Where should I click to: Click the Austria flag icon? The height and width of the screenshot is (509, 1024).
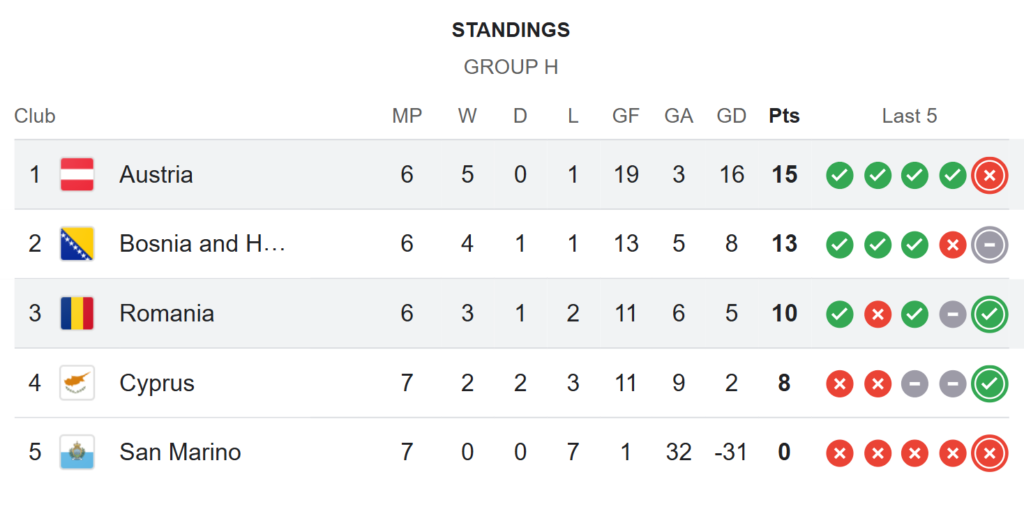[77, 175]
